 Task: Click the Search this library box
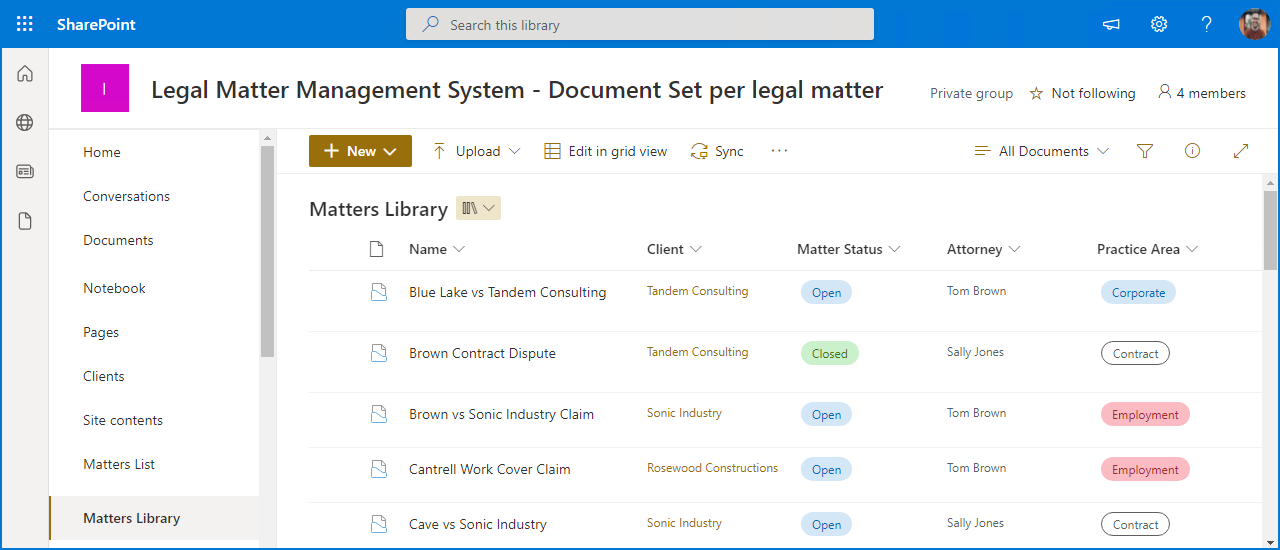tap(640, 25)
